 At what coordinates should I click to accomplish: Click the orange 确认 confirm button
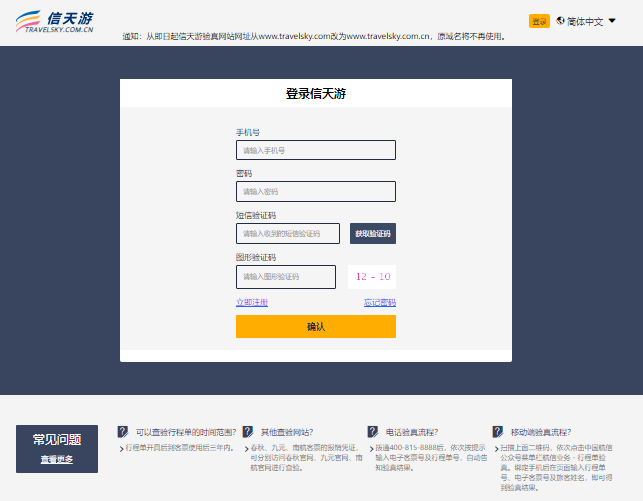(x=316, y=326)
